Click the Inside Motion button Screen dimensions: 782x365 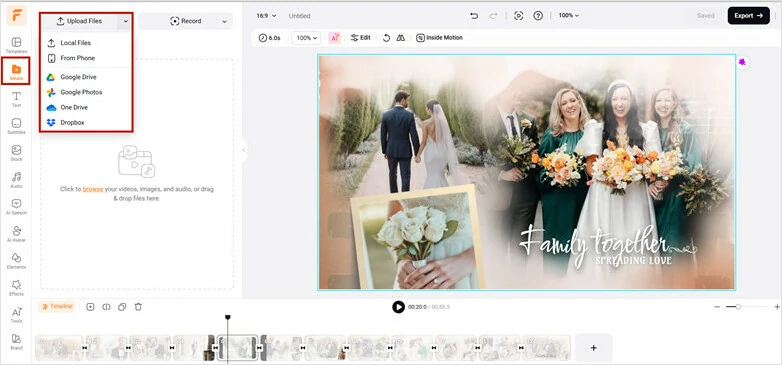pos(439,37)
